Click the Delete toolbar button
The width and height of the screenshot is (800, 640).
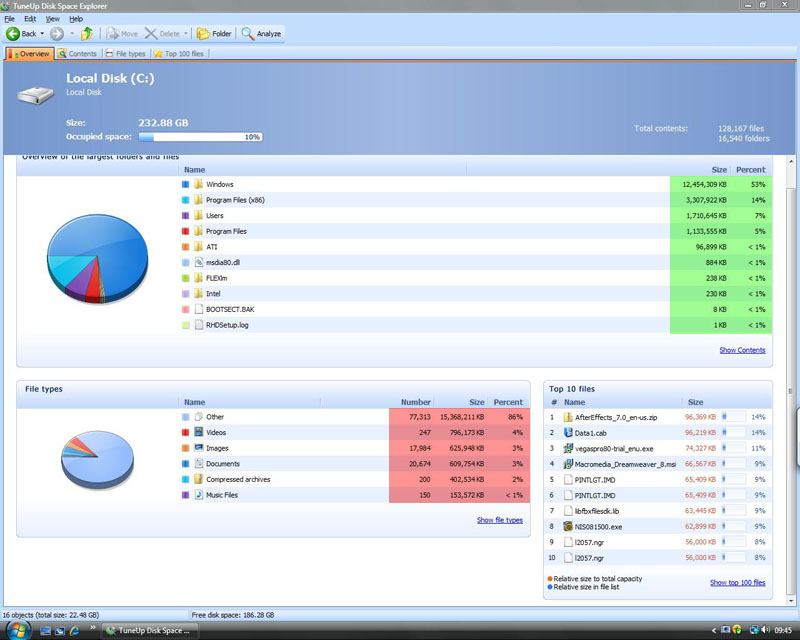coord(162,34)
